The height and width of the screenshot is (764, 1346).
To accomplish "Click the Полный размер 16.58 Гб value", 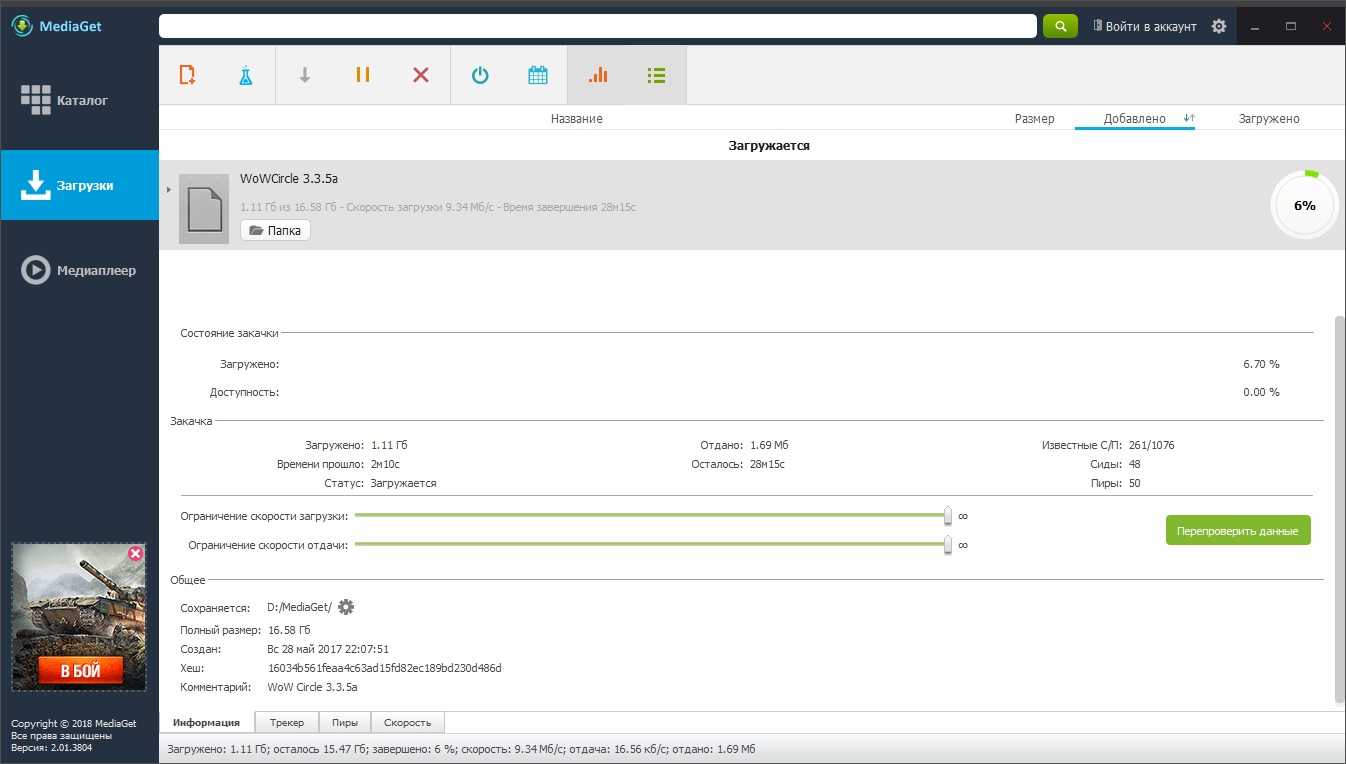I will [289, 630].
